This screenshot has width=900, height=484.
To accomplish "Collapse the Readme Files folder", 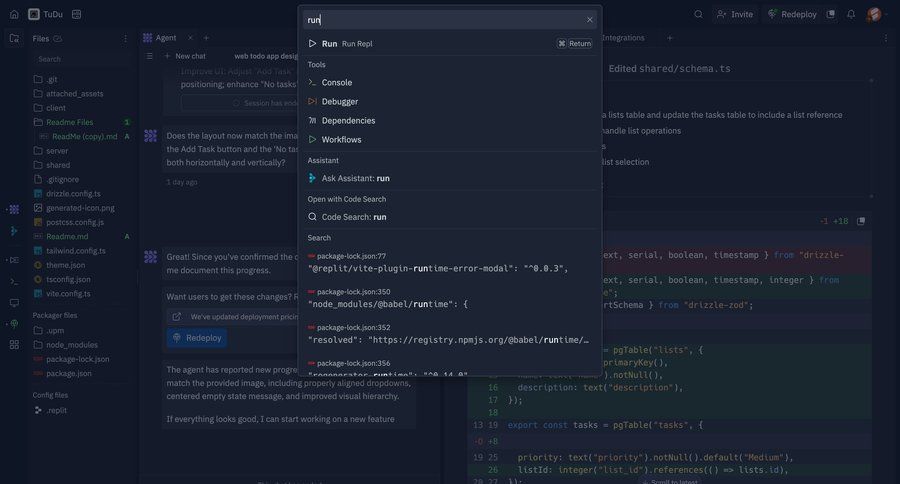I will [x=80, y=122].
